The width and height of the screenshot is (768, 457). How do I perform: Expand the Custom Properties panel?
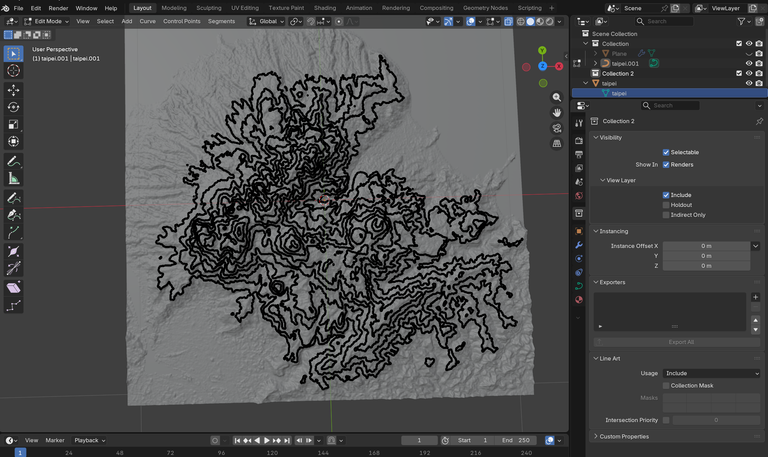pos(596,436)
